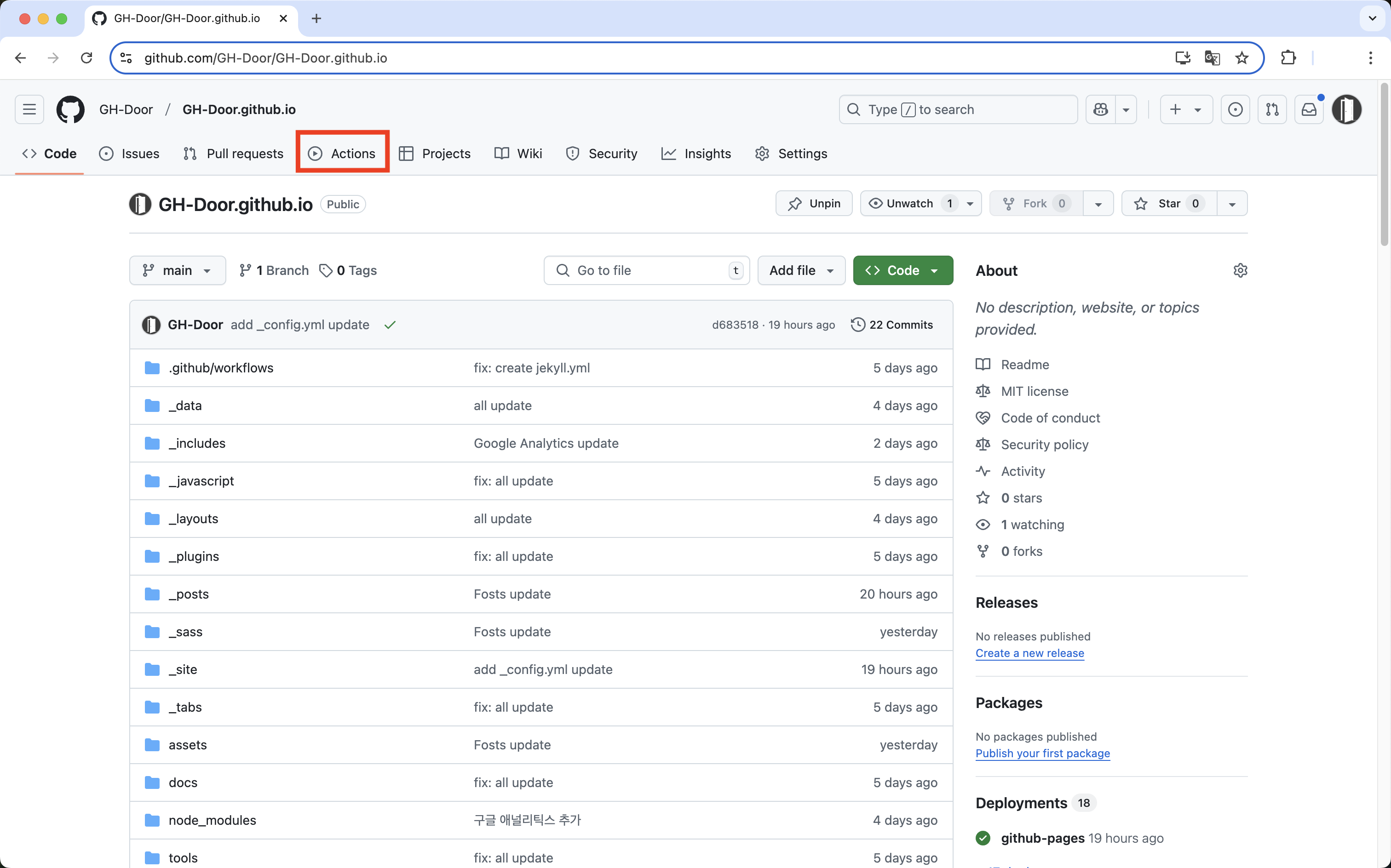The width and height of the screenshot is (1391, 868).
Task: Go to GitHub home via Octocat logo
Action: pos(71,109)
